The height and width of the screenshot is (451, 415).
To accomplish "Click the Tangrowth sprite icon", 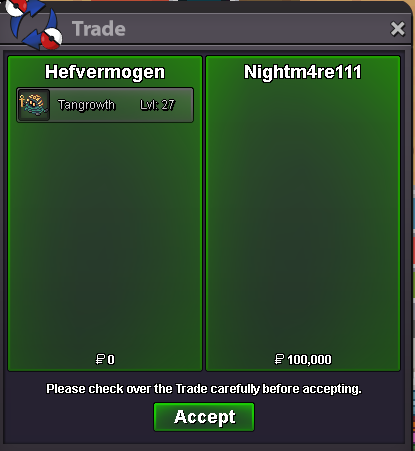I will (x=34, y=105).
